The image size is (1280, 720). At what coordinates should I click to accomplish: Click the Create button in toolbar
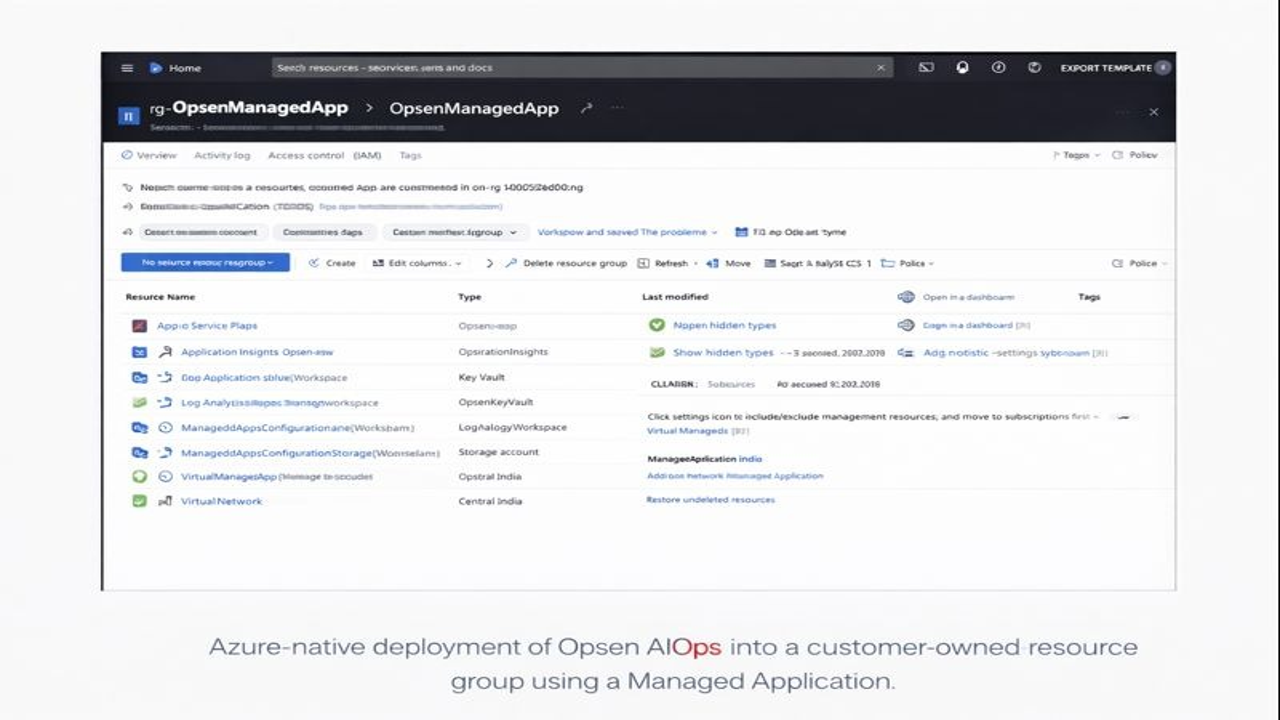click(x=332, y=263)
